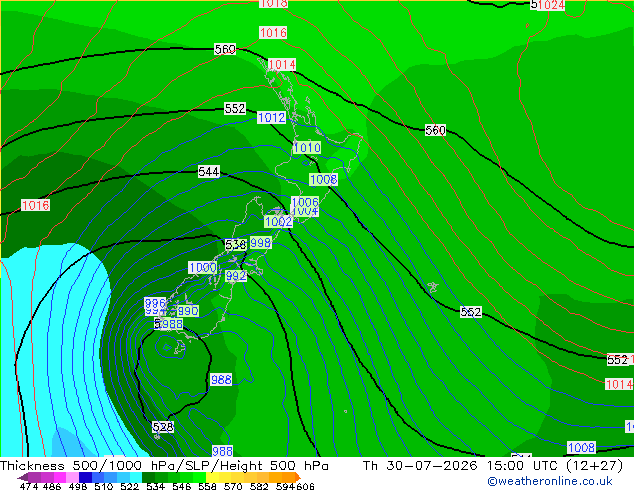Click the dark blue swatch in thickness legend
The height and width of the screenshot is (490, 634).
point(85,477)
